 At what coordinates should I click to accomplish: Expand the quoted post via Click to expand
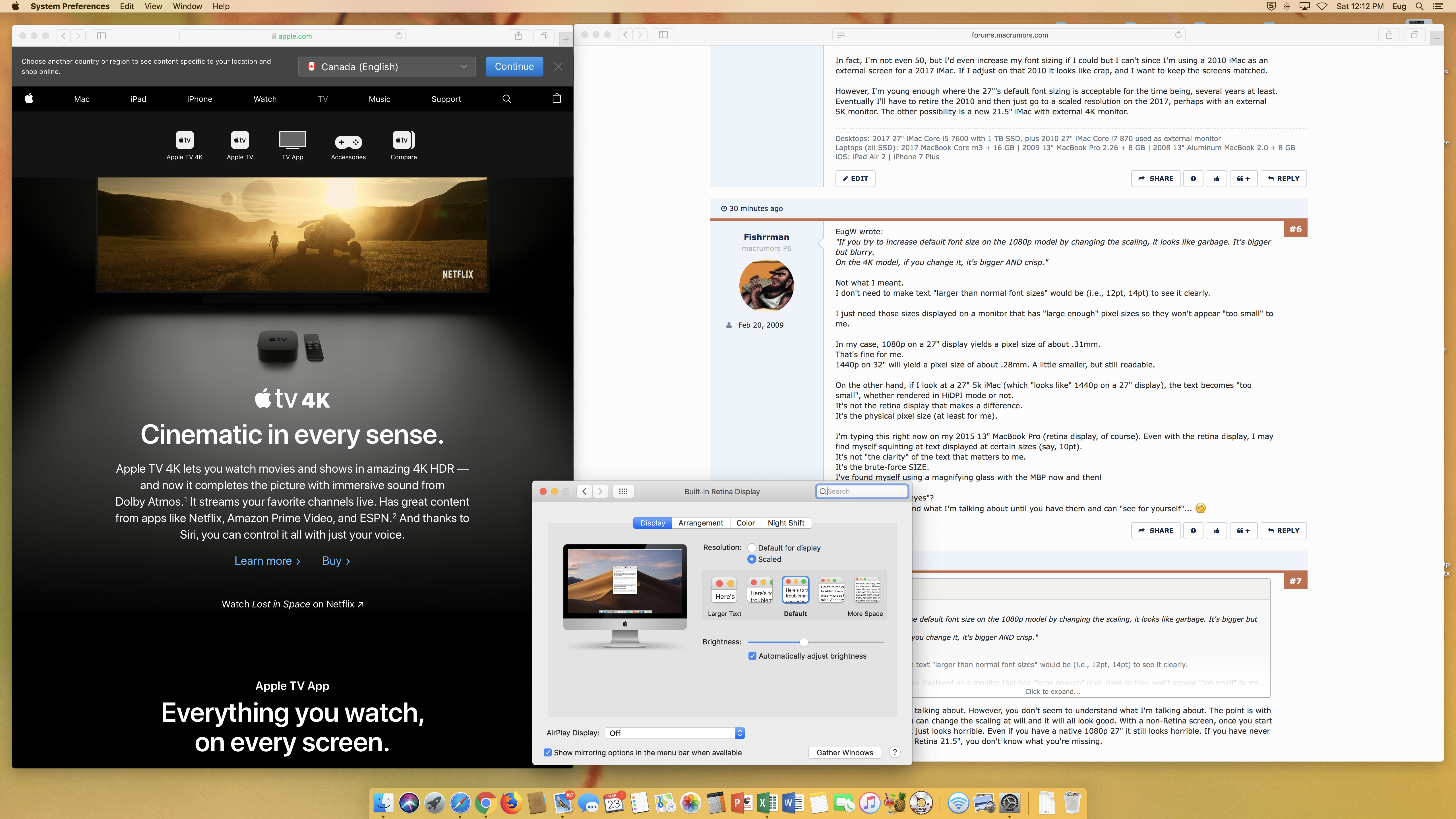pyautogui.click(x=1052, y=691)
